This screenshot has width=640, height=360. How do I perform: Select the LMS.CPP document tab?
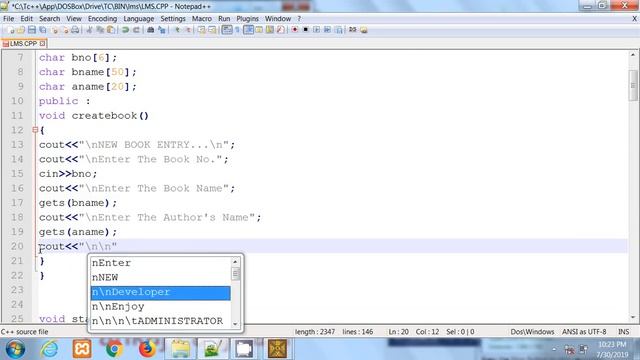coord(23,43)
